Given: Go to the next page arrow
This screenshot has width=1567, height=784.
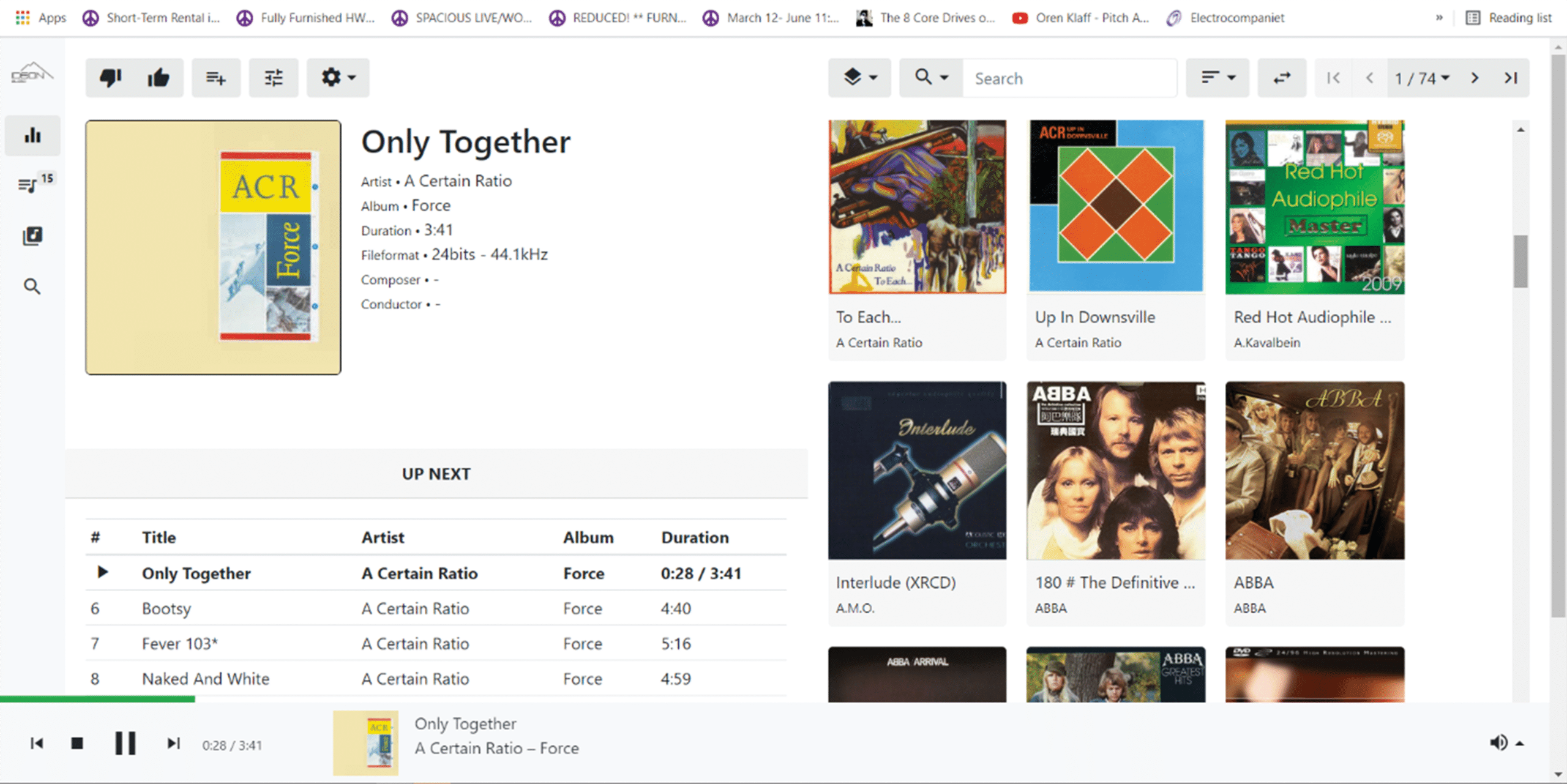Looking at the screenshot, I should click(x=1475, y=78).
